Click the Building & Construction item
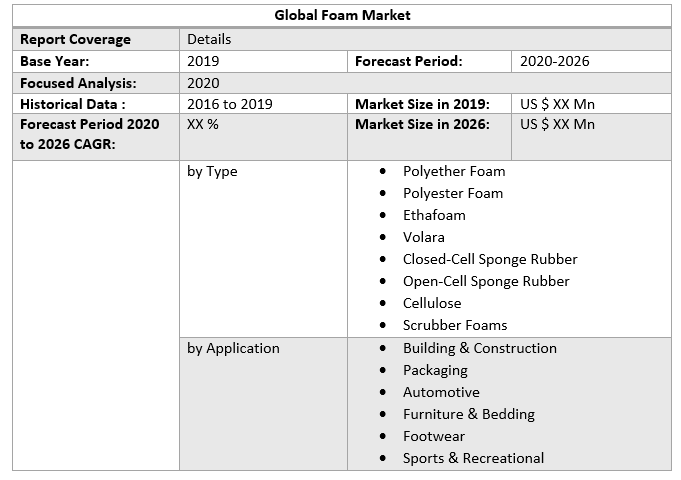681x480 pixels. coord(479,348)
